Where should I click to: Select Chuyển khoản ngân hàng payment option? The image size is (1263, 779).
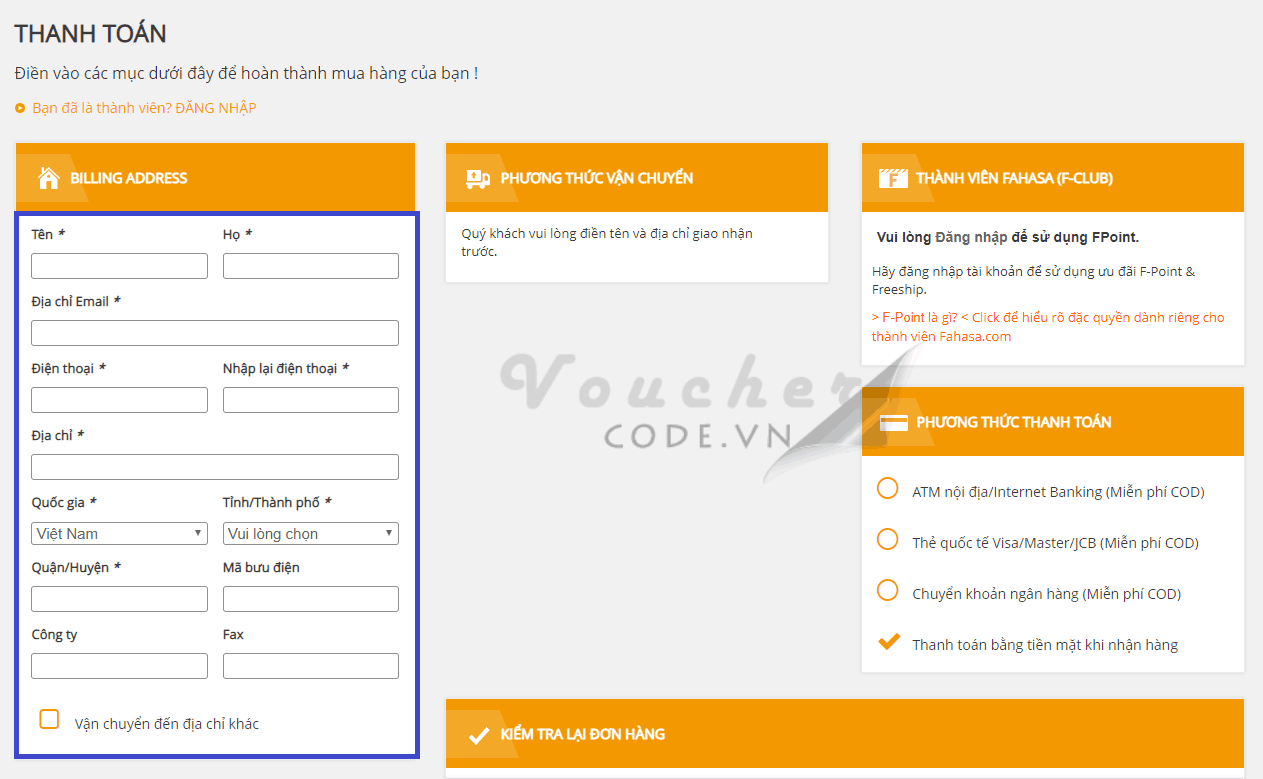click(x=887, y=591)
